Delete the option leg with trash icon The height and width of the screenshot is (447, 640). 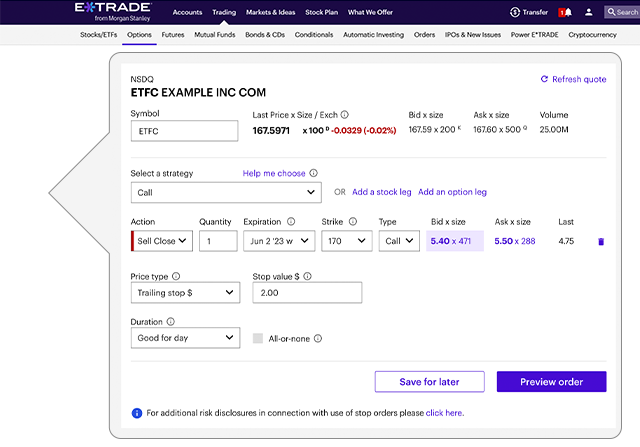[600, 241]
